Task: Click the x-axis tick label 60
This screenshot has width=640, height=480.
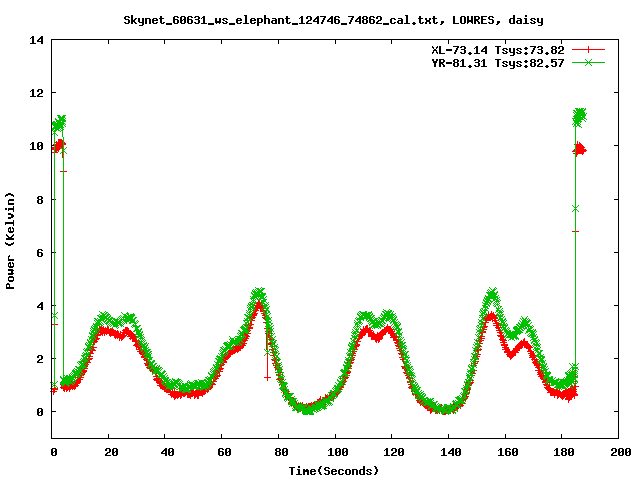Action: (224, 452)
